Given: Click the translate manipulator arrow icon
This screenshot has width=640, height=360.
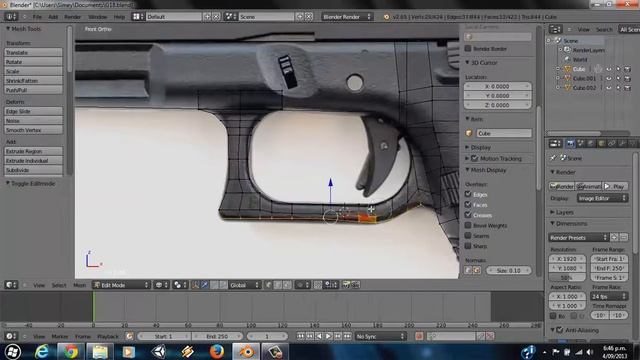Looking at the screenshot, I should 204,285.
